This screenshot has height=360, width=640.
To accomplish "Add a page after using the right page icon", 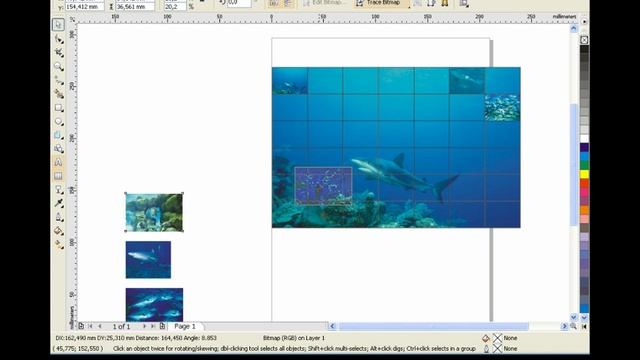I will (162, 326).
